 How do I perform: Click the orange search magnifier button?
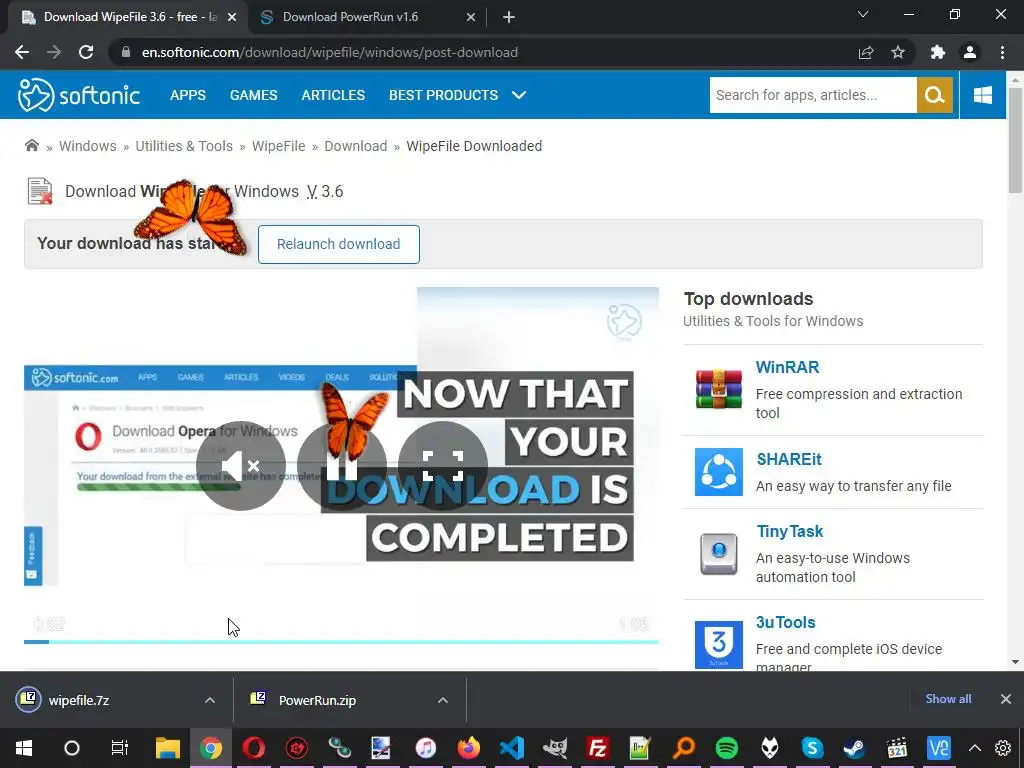[x=935, y=95]
